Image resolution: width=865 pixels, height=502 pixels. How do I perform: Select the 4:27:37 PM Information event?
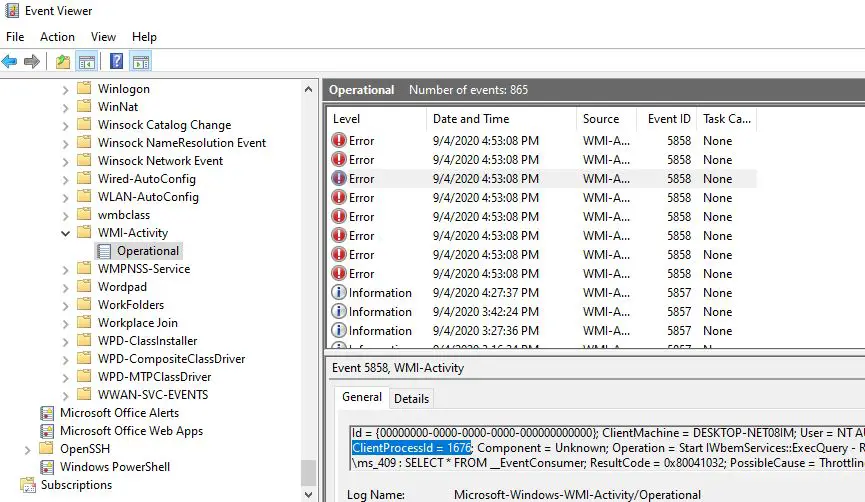click(x=485, y=293)
